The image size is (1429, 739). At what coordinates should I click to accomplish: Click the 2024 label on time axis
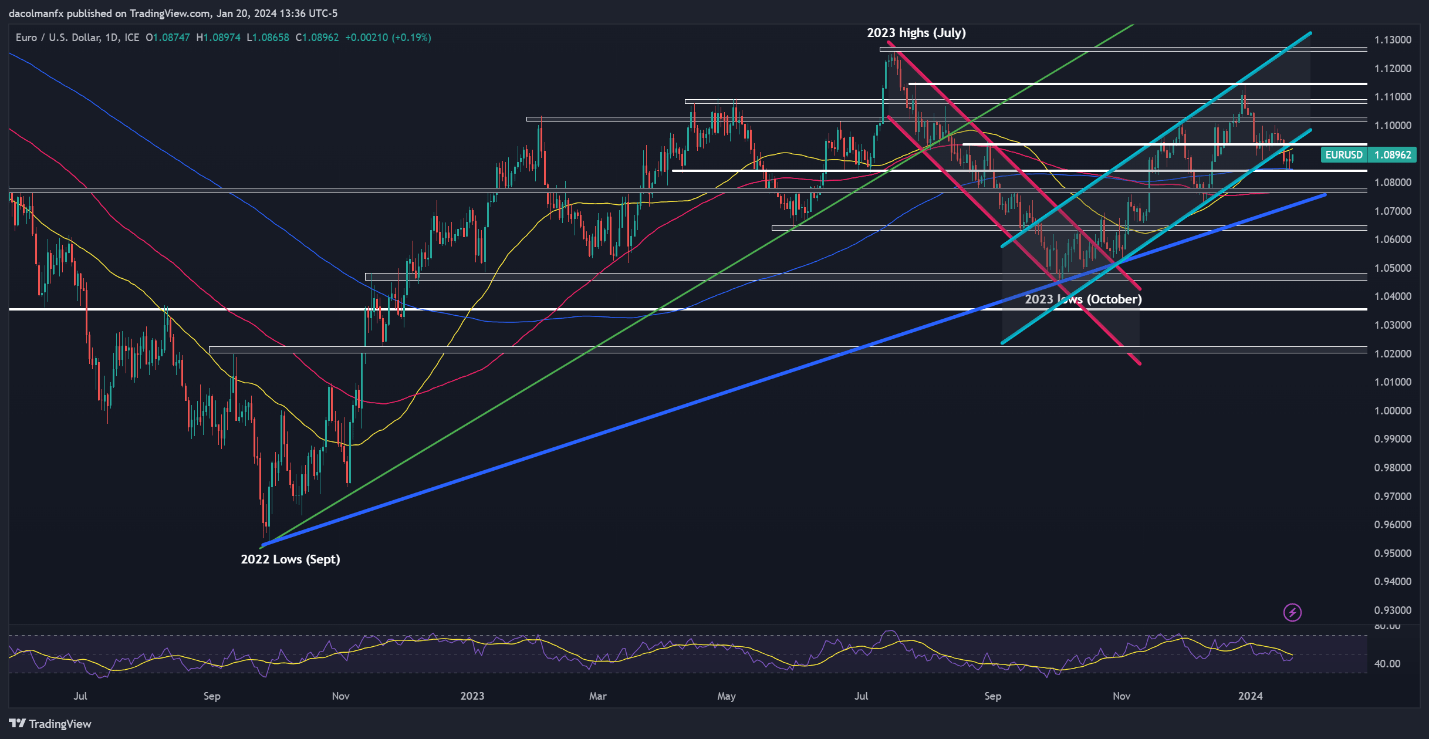click(x=1250, y=694)
